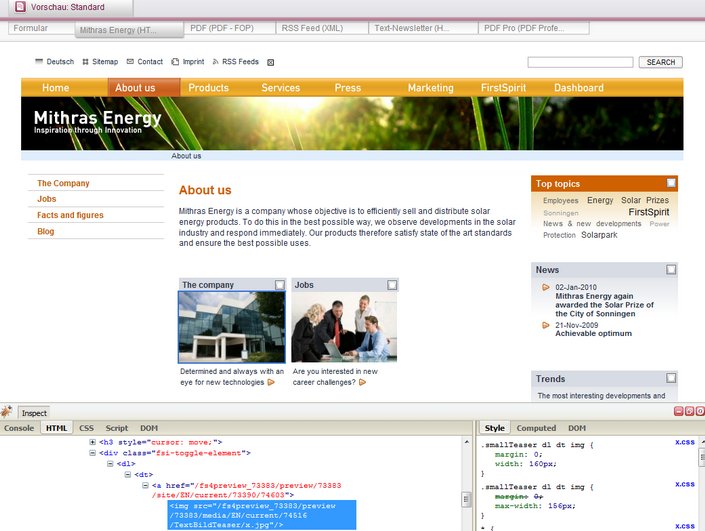The image size is (705, 531).
Task: Click the RSS Feeds signal icon
Action: [215, 62]
